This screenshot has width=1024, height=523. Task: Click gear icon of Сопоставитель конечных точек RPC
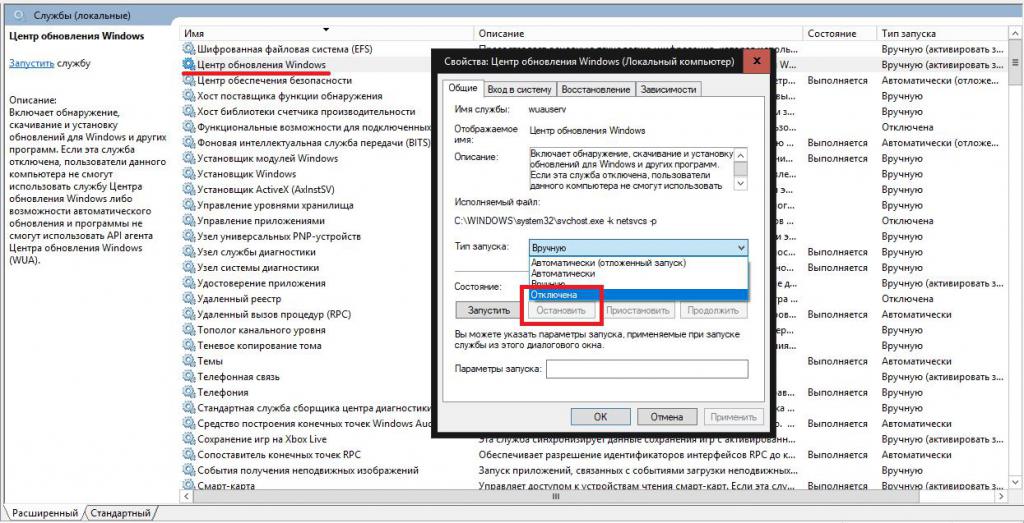[189, 455]
